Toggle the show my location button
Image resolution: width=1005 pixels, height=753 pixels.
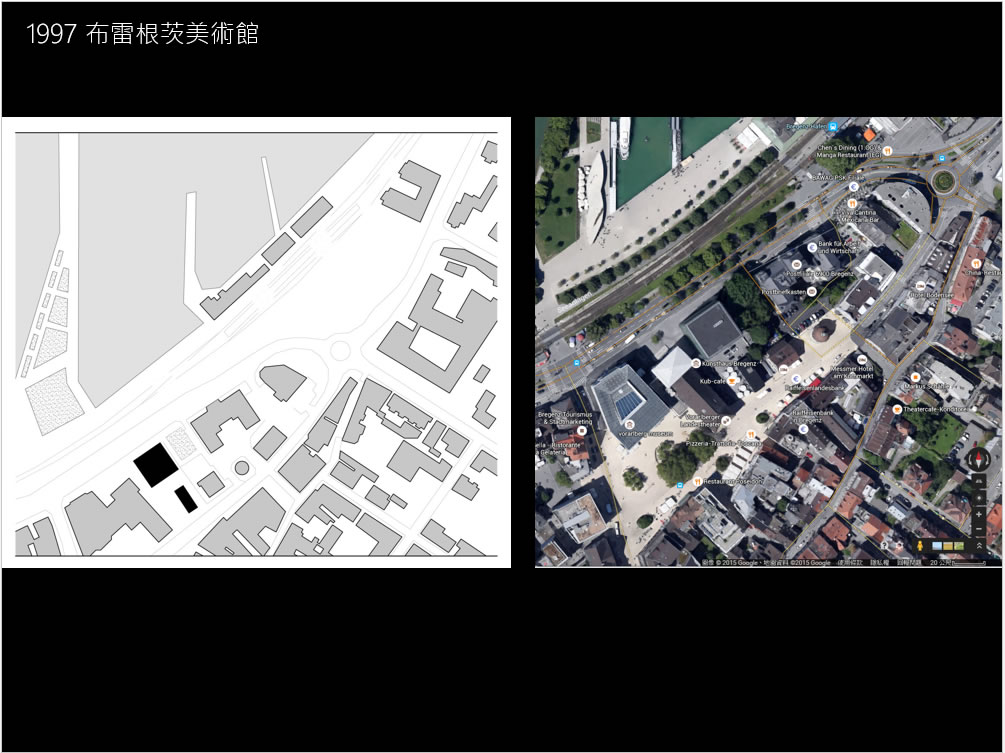coord(980,497)
